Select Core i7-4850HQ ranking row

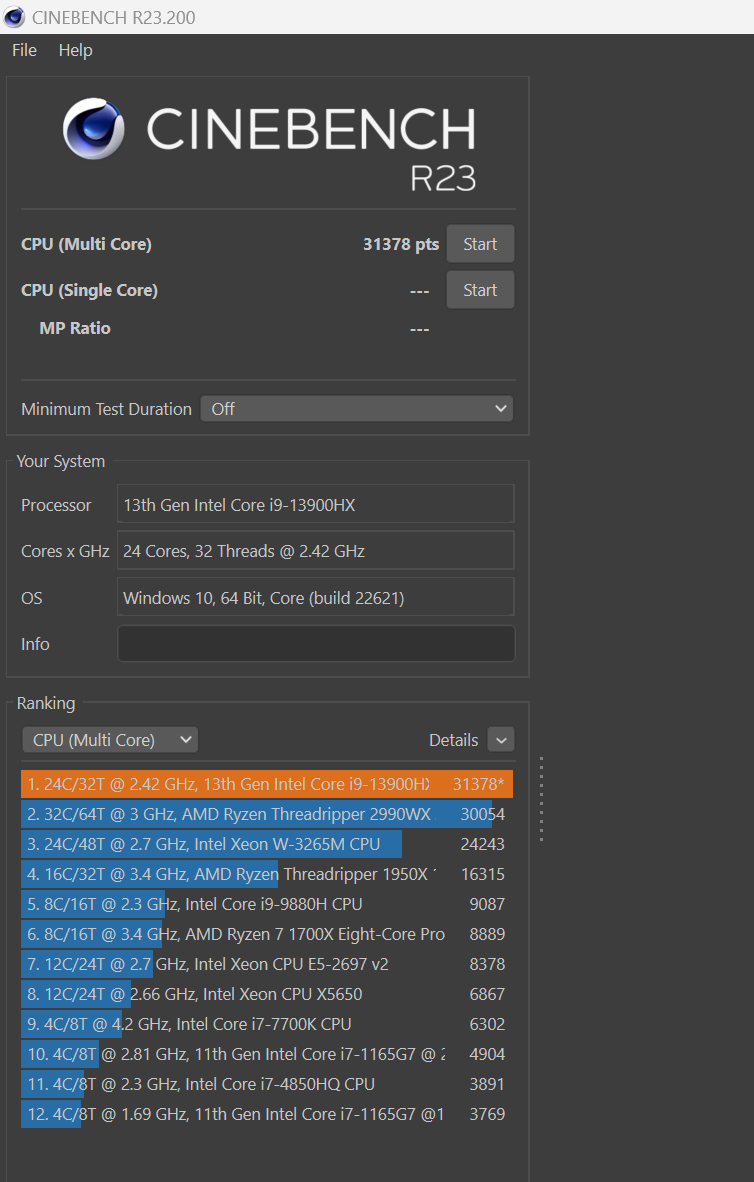click(267, 1084)
